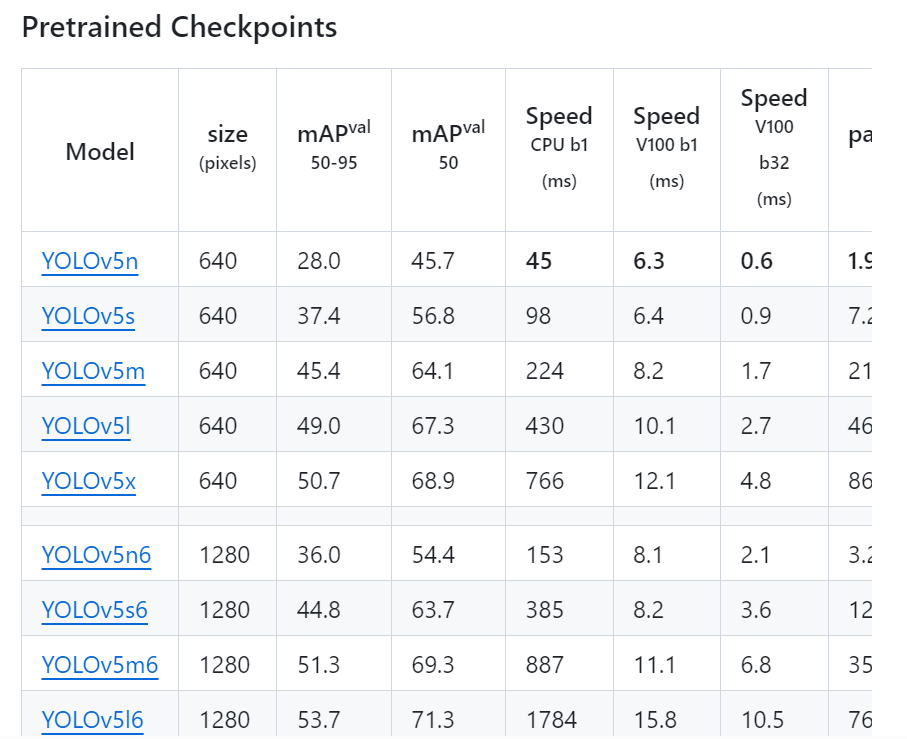The image size is (907, 739).
Task: Click the YOLOv5m checkpoint link
Action: (93, 371)
